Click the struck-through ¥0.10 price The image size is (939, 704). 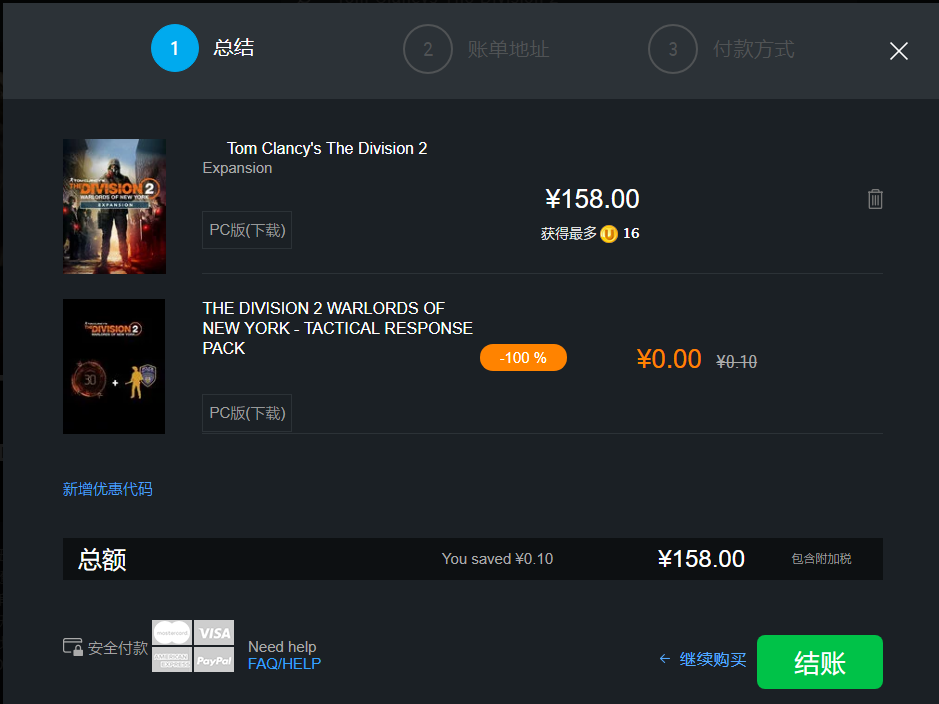click(x=737, y=362)
